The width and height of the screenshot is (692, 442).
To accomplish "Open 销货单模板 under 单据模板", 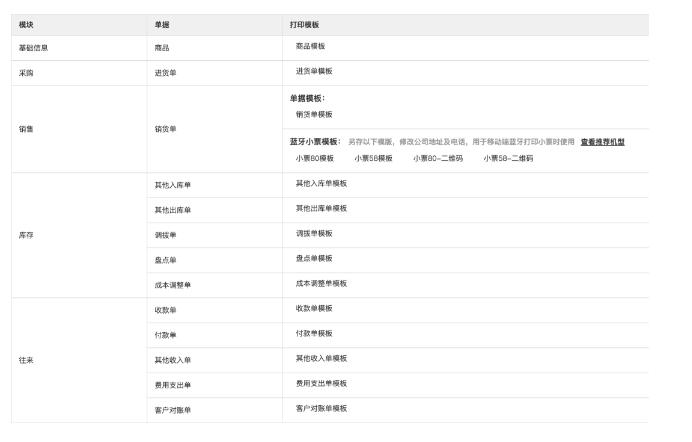I will tap(313, 114).
